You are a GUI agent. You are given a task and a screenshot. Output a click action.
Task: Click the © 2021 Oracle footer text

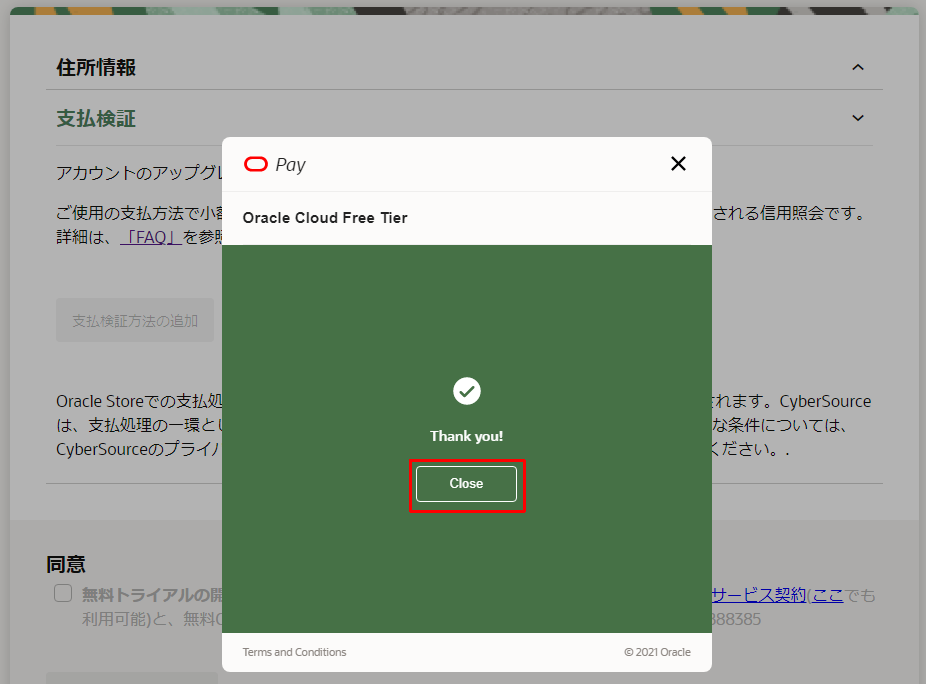(x=657, y=652)
